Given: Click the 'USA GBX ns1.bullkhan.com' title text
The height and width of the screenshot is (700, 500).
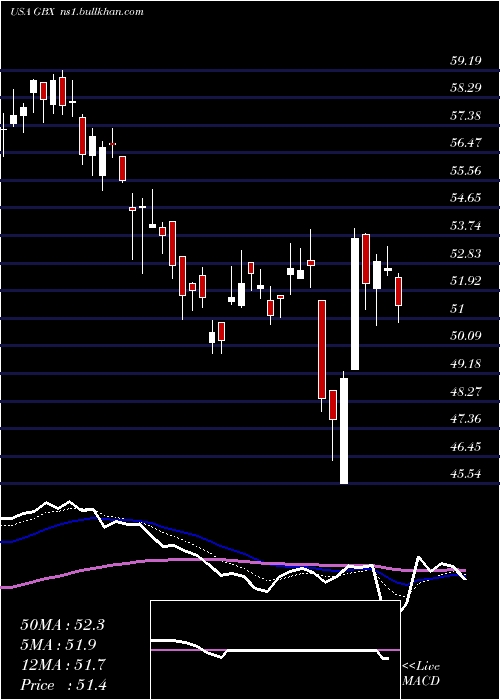Looking at the screenshot, I should [x=77, y=12].
